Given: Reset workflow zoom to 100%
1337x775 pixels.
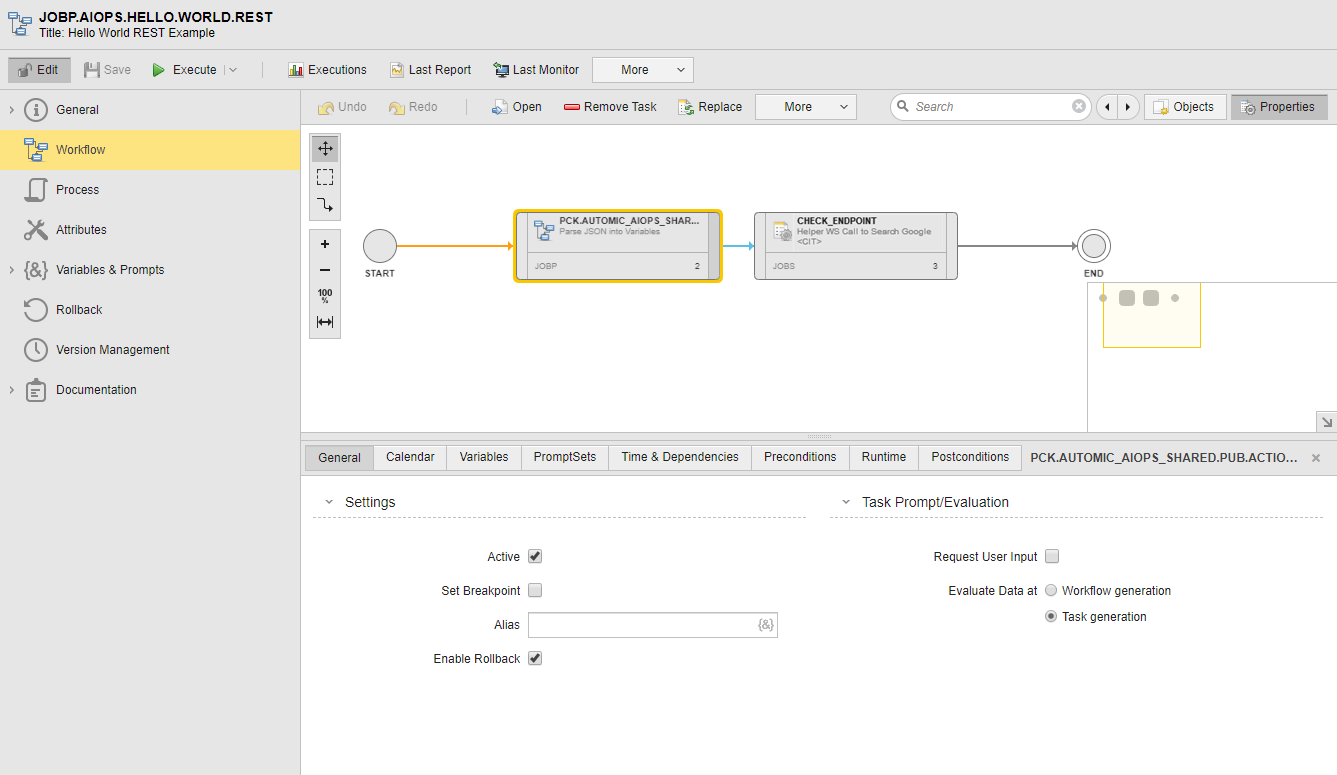Looking at the screenshot, I should click(x=325, y=296).
